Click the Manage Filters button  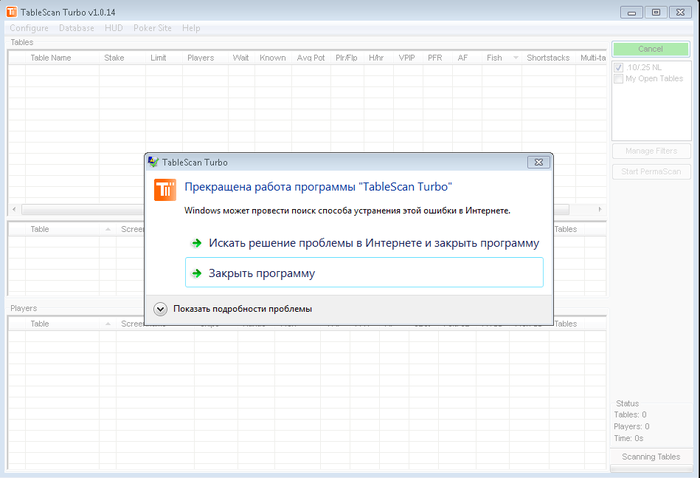(x=651, y=151)
